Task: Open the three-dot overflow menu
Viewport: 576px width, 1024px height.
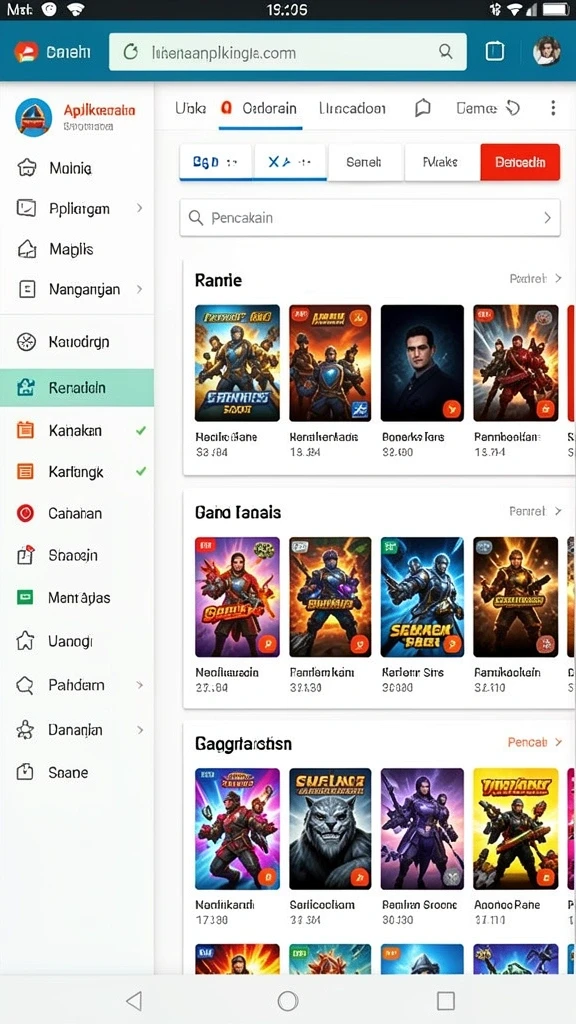Action: coord(553,108)
